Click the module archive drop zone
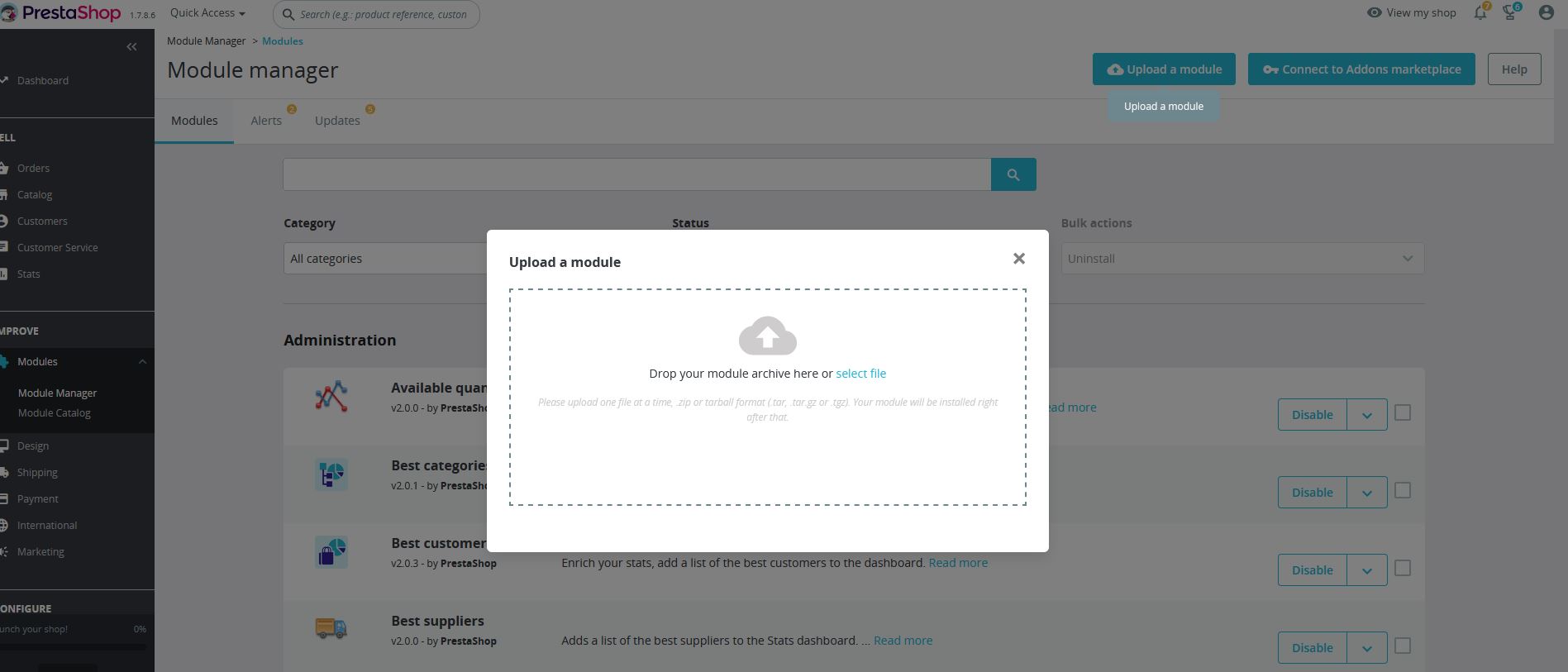The width and height of the screenshot is (1568, 672). click(x=768, y=397)
